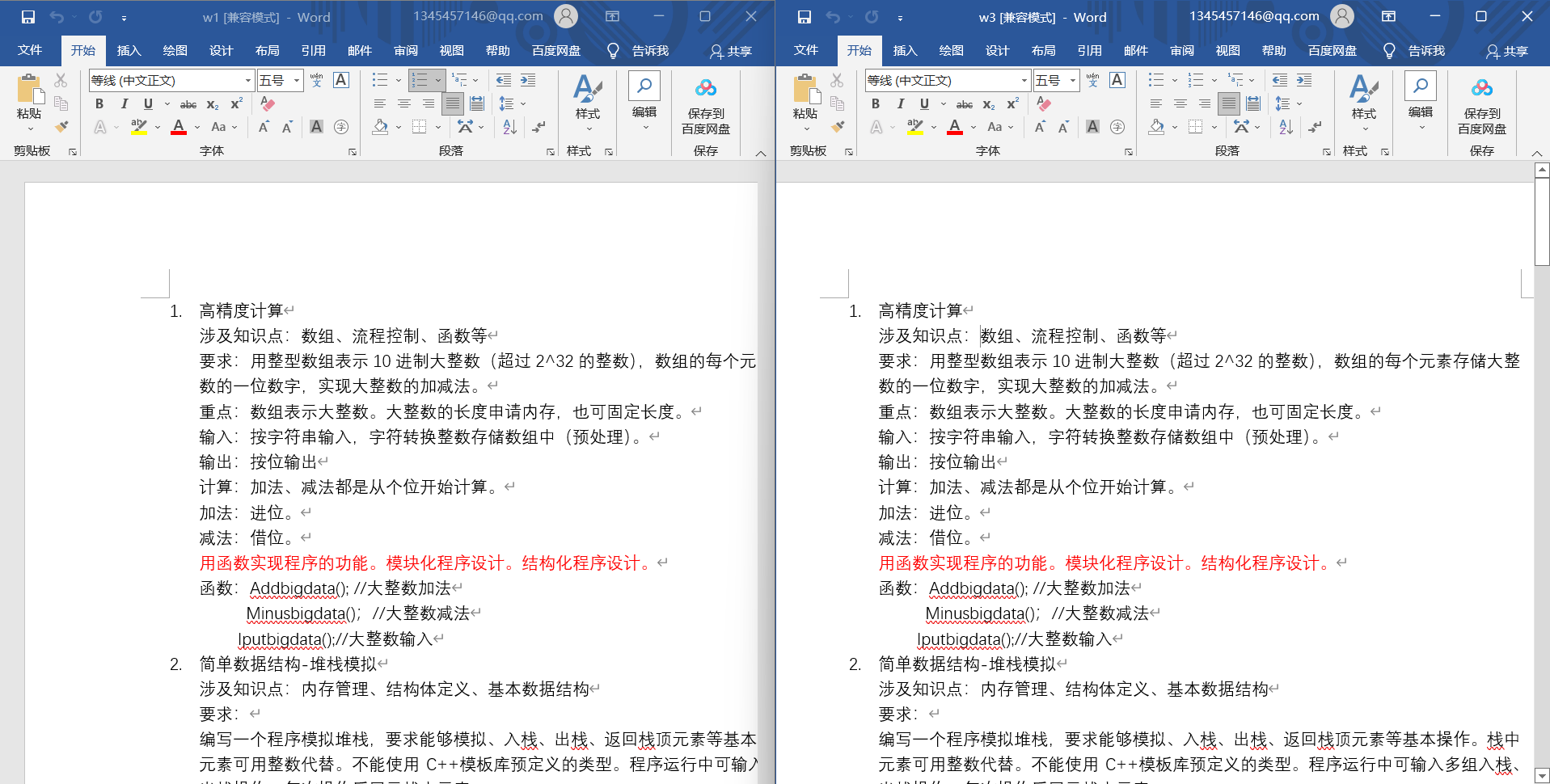Open phonetic guide tool in w1 ribbon
The image size is (1550, 784).
pyautogui.click(x=316, y=80)
